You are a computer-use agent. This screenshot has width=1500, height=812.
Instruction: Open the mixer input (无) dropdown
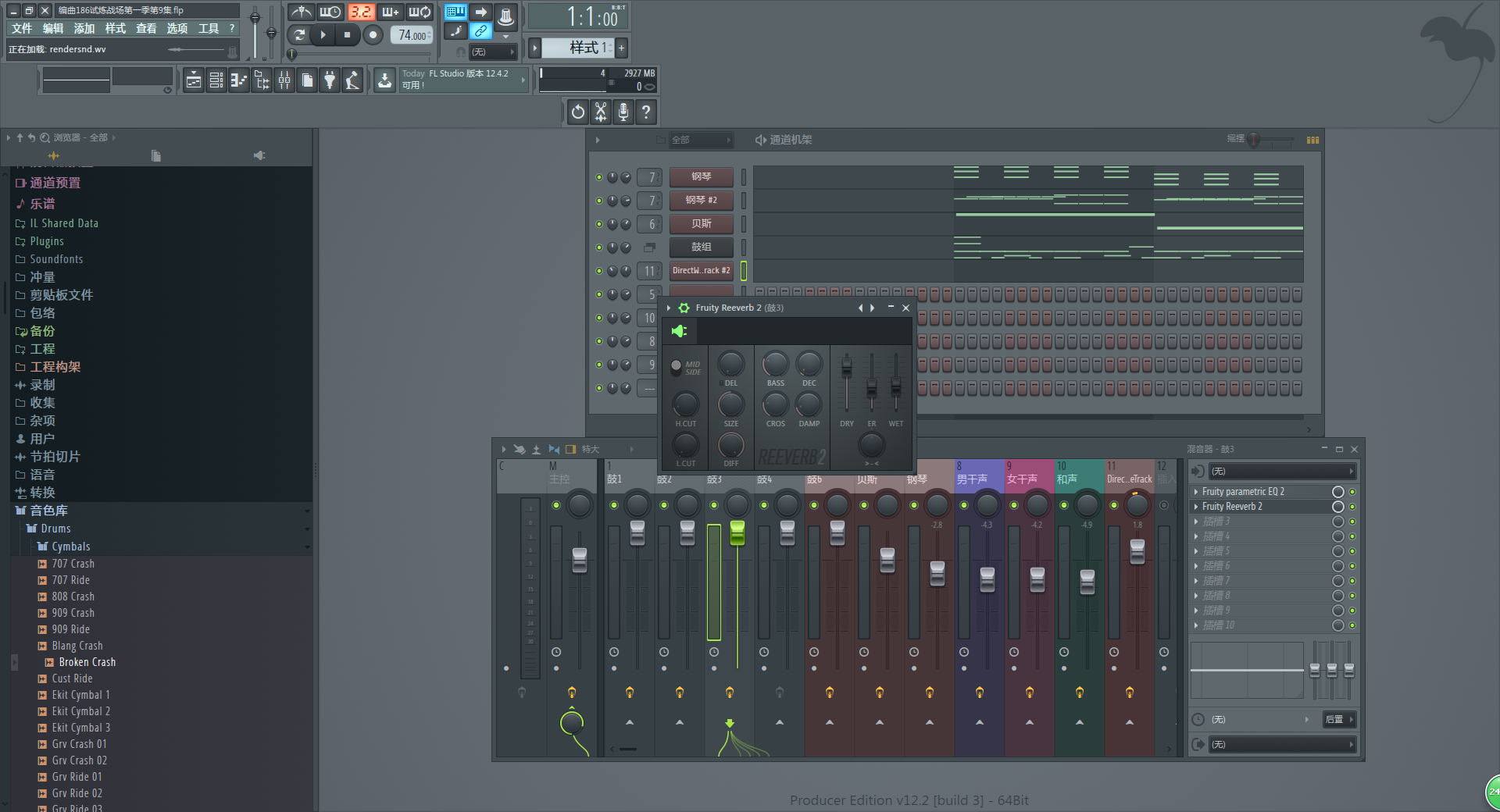point(1281,471)
